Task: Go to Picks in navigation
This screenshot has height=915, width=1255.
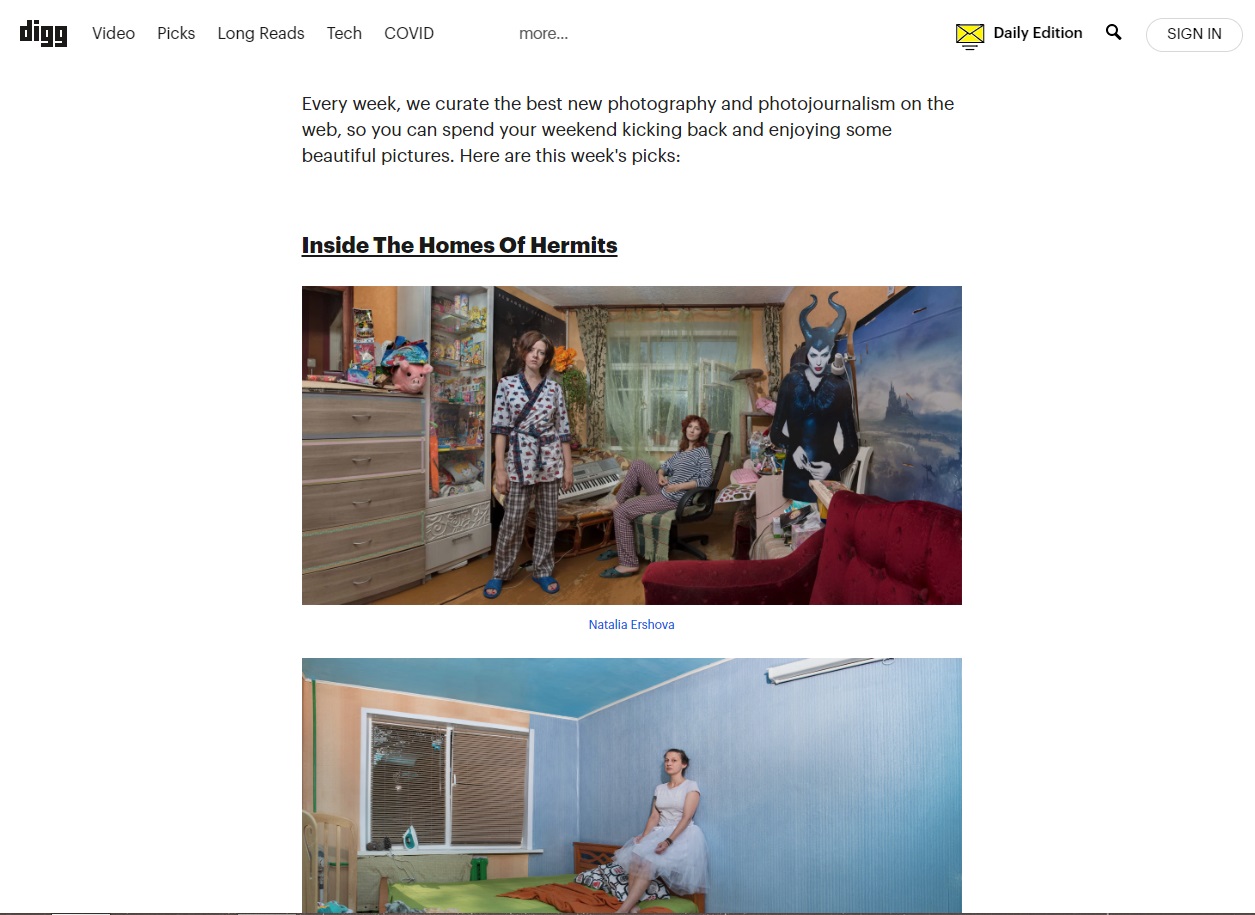Action: [x=176, y=33]
